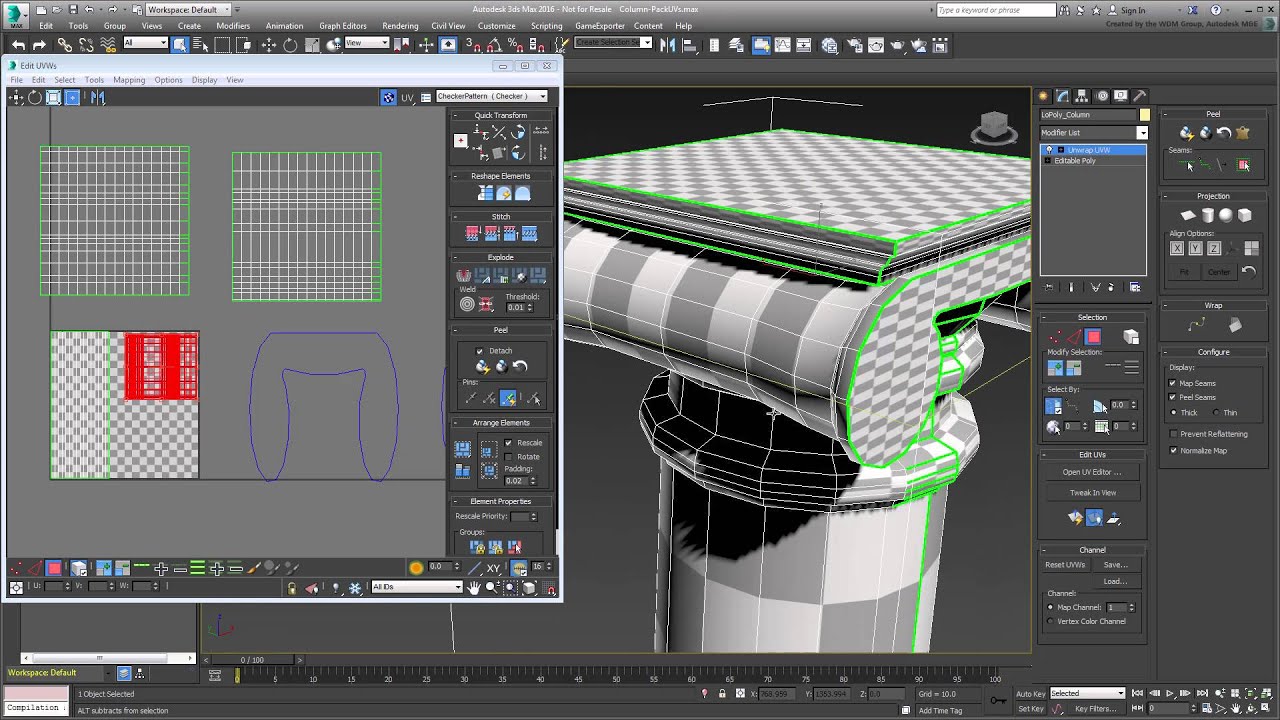Image resolution: width=1280 pixels, height=720 pixels.
Task: Toggle the Rescale checkbox in Arrange Elements
Action: 509,443
